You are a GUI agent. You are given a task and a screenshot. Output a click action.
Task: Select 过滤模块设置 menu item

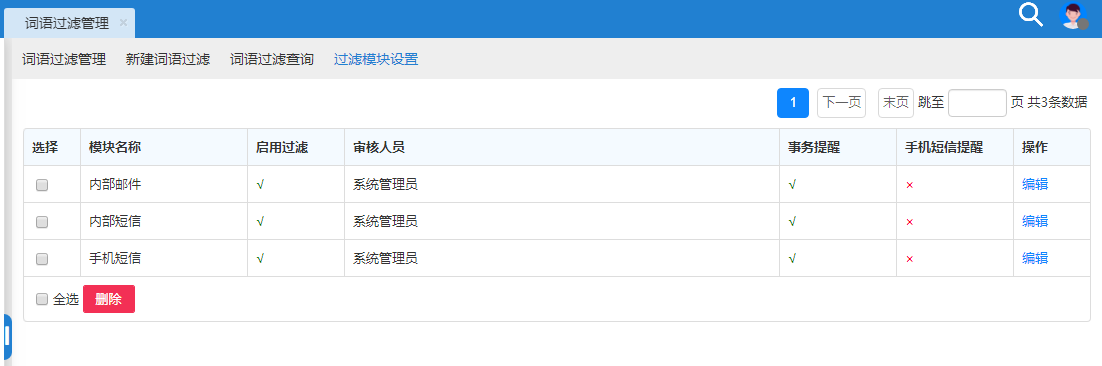point(376,59)
